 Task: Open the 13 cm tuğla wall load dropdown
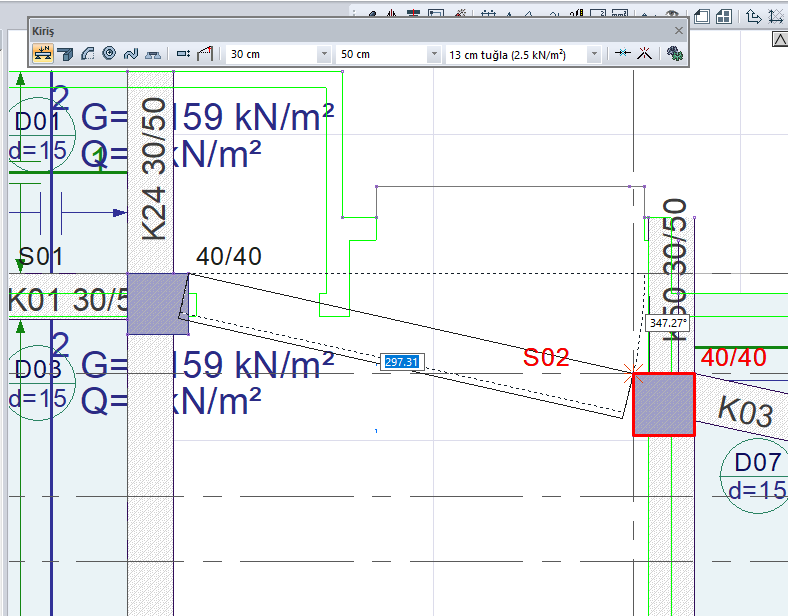point(594,54)
